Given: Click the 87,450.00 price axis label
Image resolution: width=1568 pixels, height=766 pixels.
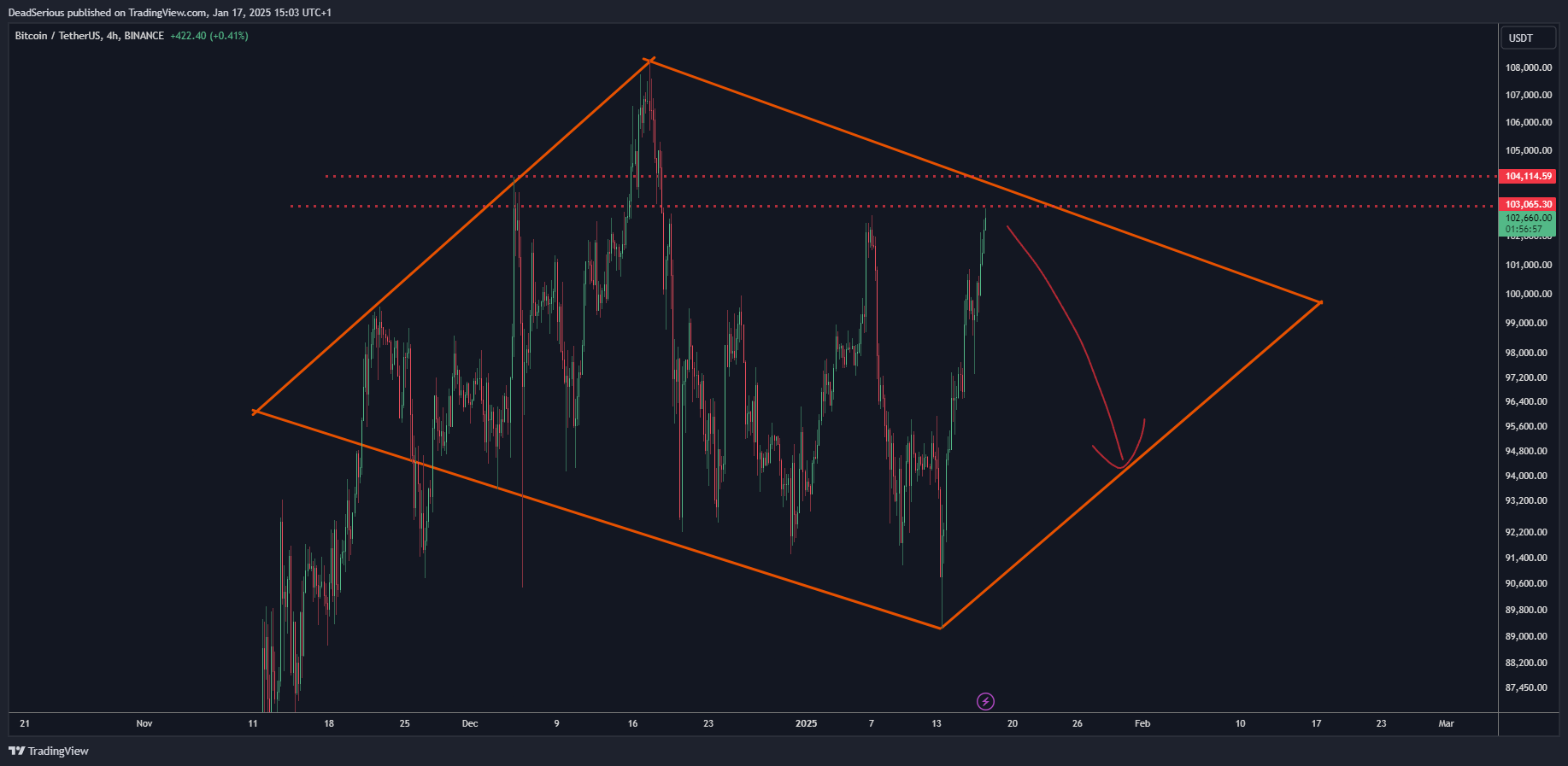Looking at the screenshot, I should [1526, 687].
